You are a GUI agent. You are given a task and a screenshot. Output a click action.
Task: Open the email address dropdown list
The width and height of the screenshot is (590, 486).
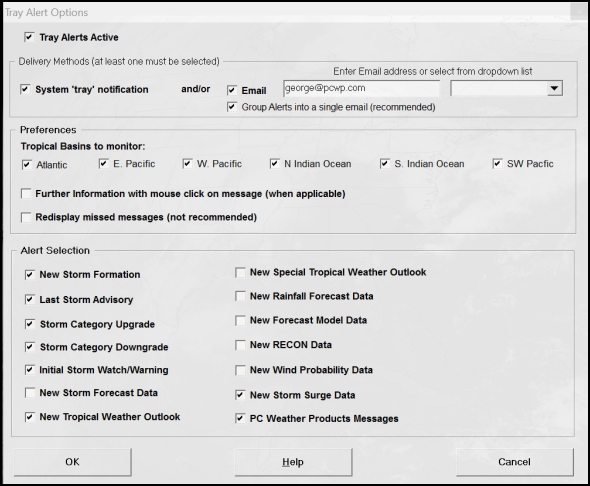[554, 88]
